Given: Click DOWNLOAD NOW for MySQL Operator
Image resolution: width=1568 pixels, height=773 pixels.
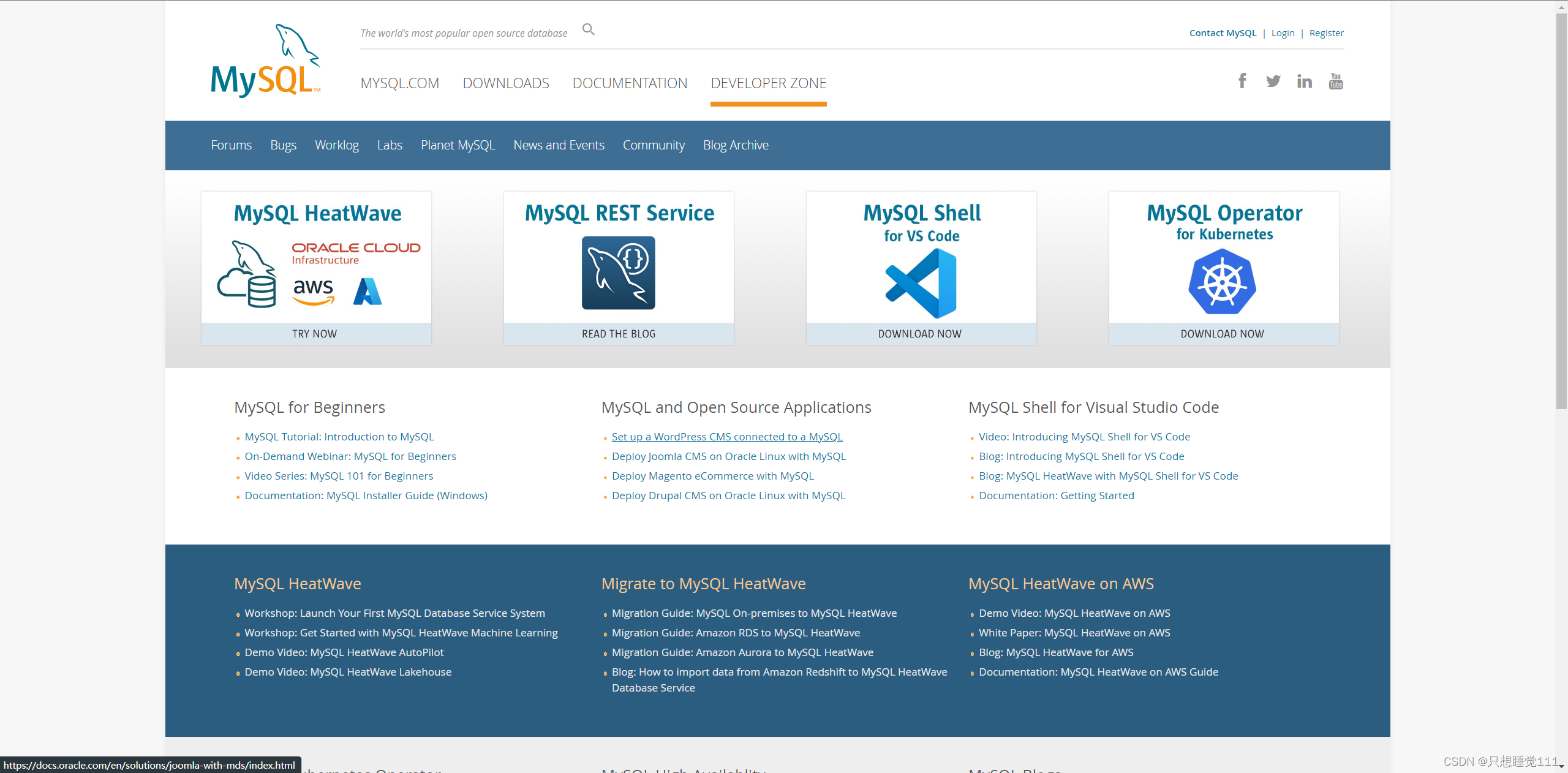Looking at the screenshot, I should [x=1224, y=334].
